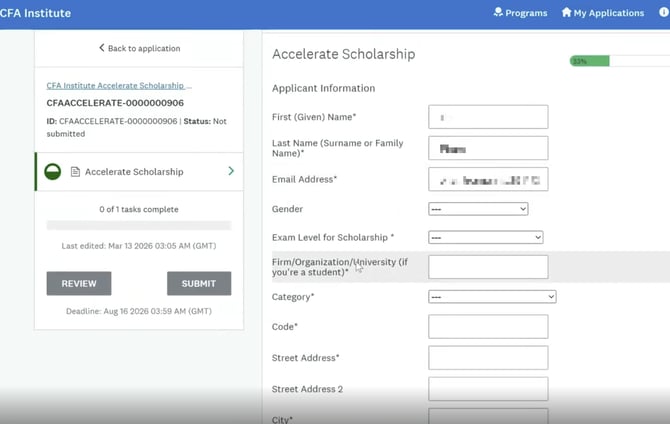Click the info icon in top-right corner

pyautogui.click(x=662, y=13)
